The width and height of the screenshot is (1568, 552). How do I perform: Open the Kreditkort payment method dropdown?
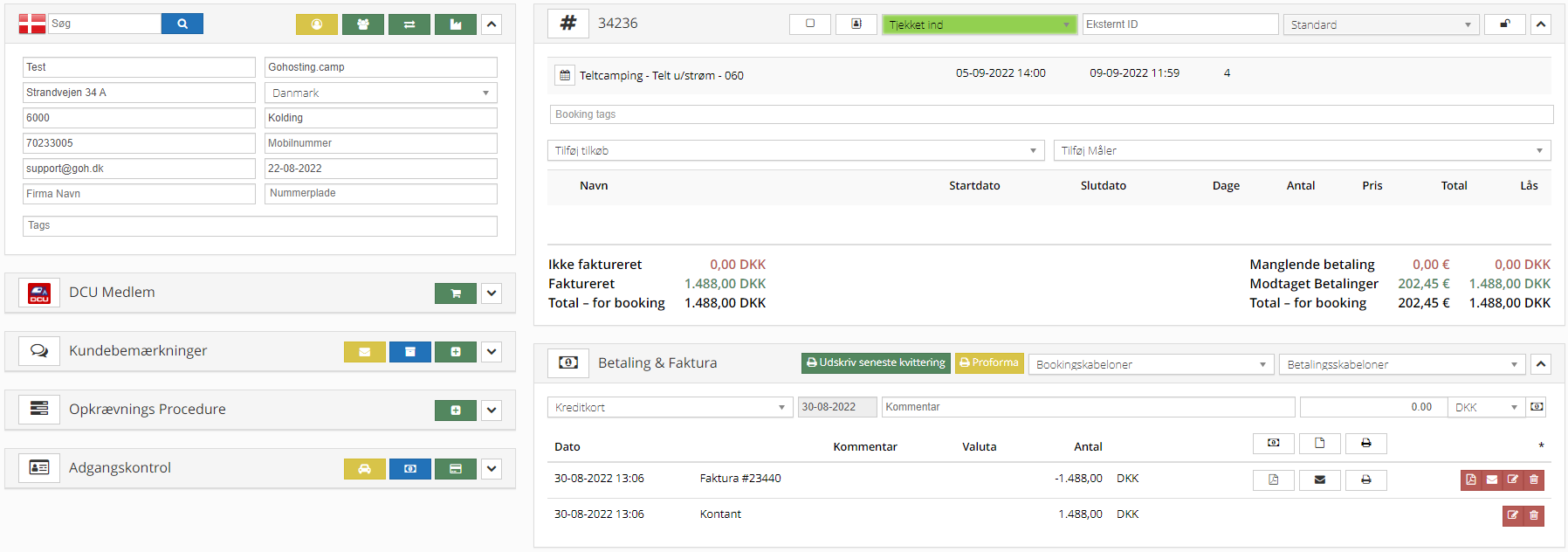coord(670,407)
